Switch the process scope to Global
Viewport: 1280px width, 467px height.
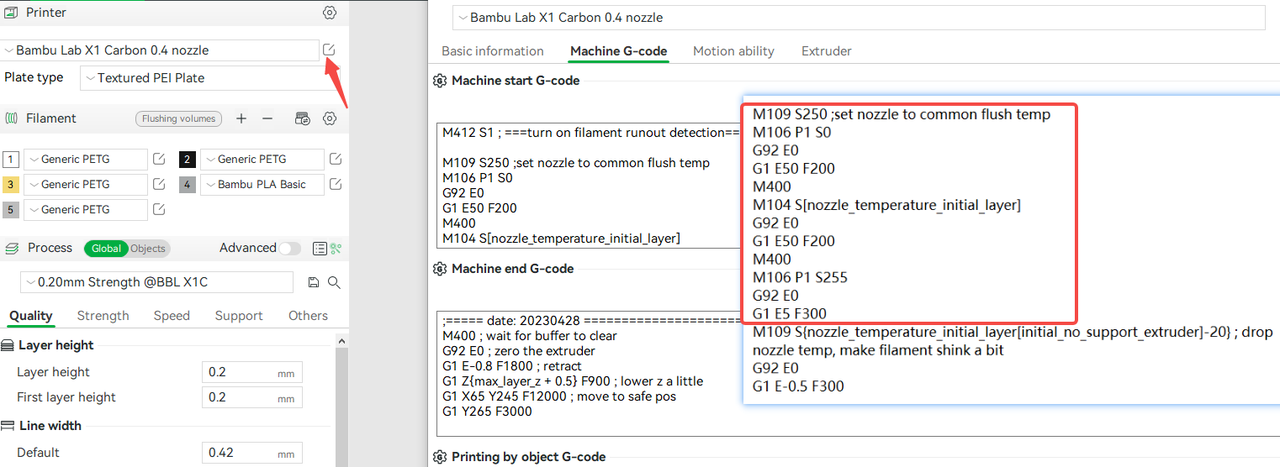(x=106, y=248)
